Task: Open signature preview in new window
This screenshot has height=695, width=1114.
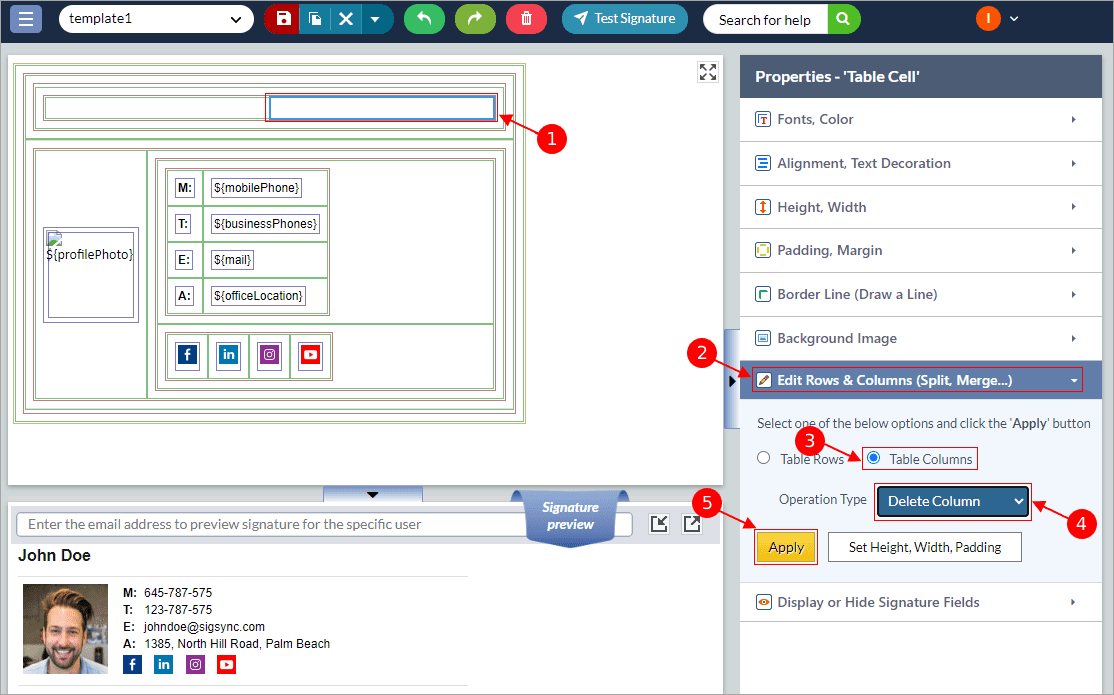Action: point(692,524)
